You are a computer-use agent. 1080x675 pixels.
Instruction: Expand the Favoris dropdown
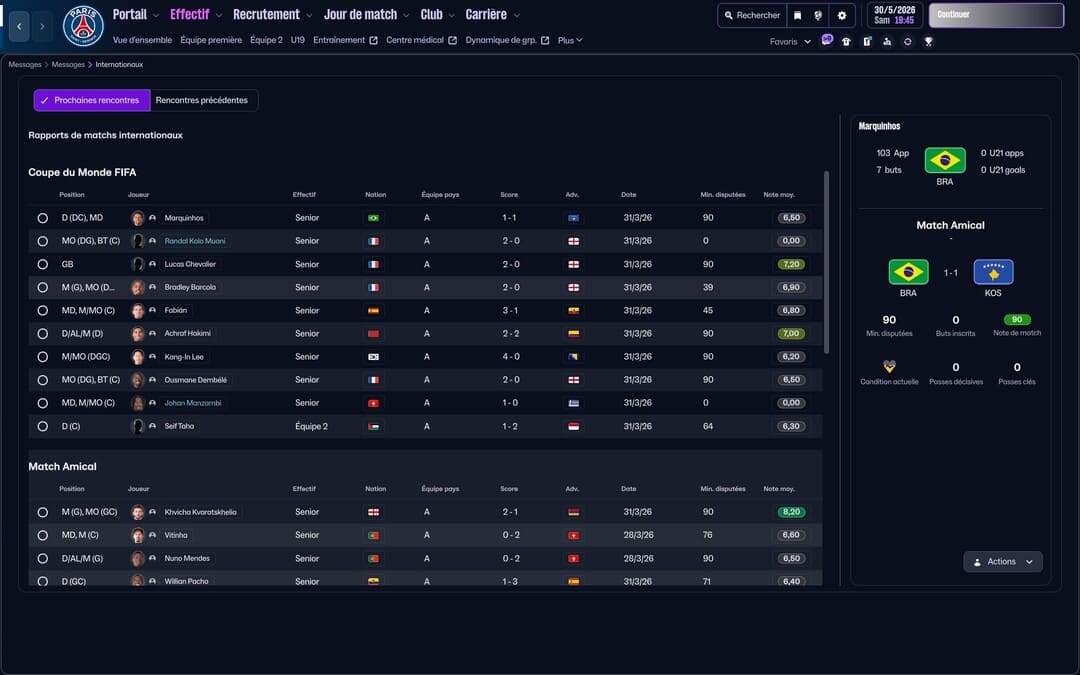point(790,42)
